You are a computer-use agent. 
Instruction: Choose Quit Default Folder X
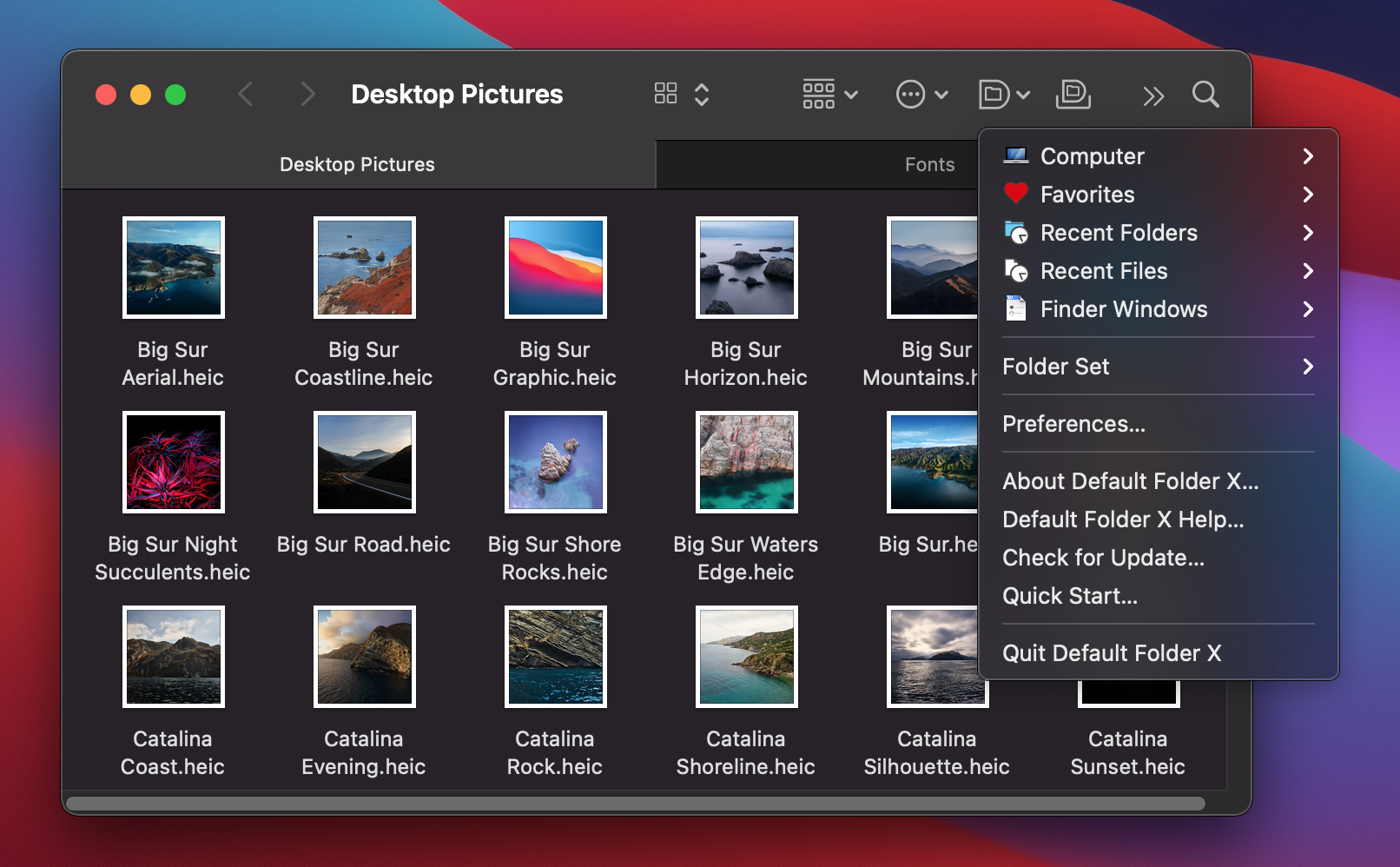1159,653
